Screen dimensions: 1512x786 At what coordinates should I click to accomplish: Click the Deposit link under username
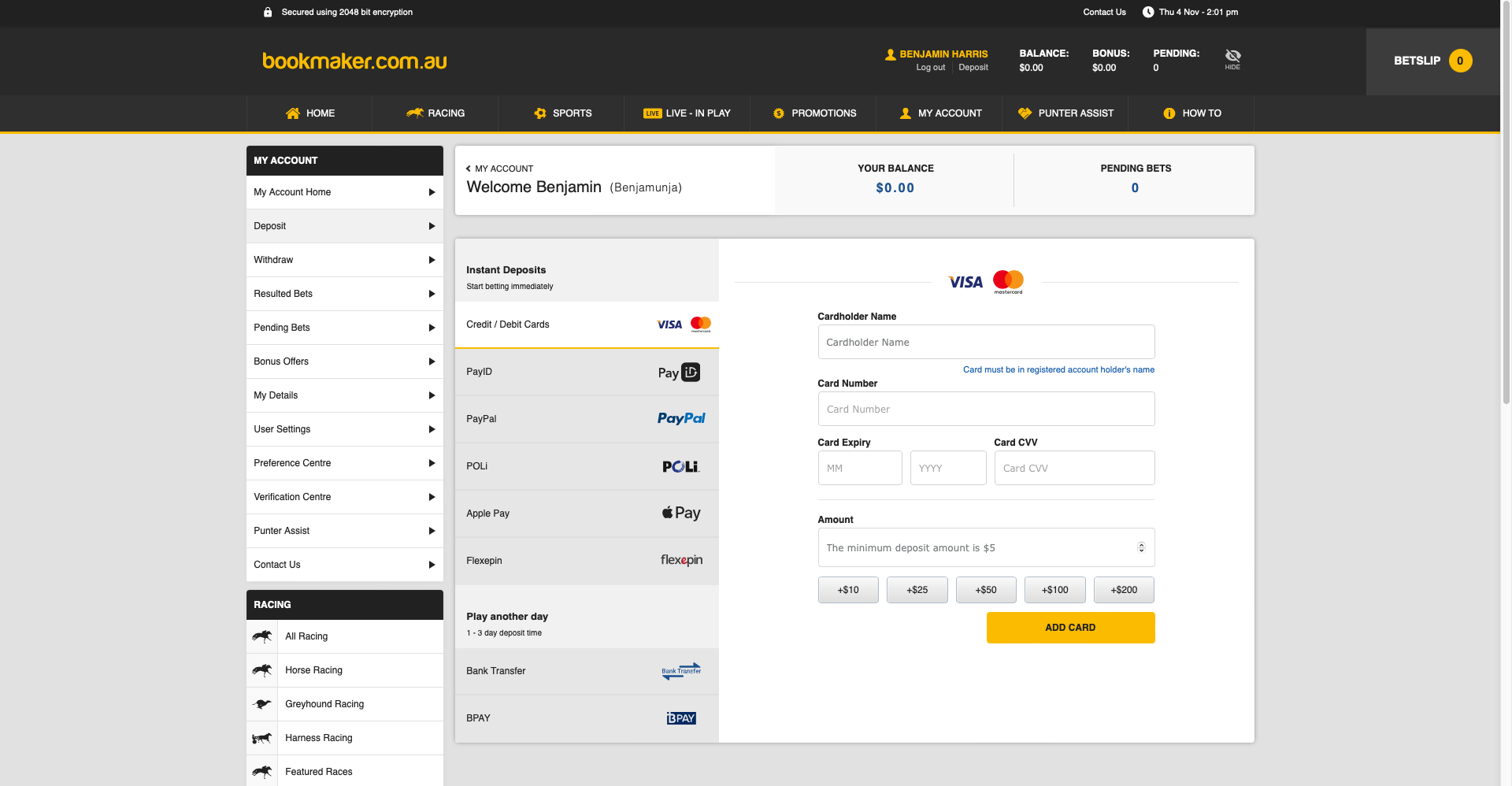point(973,68)
